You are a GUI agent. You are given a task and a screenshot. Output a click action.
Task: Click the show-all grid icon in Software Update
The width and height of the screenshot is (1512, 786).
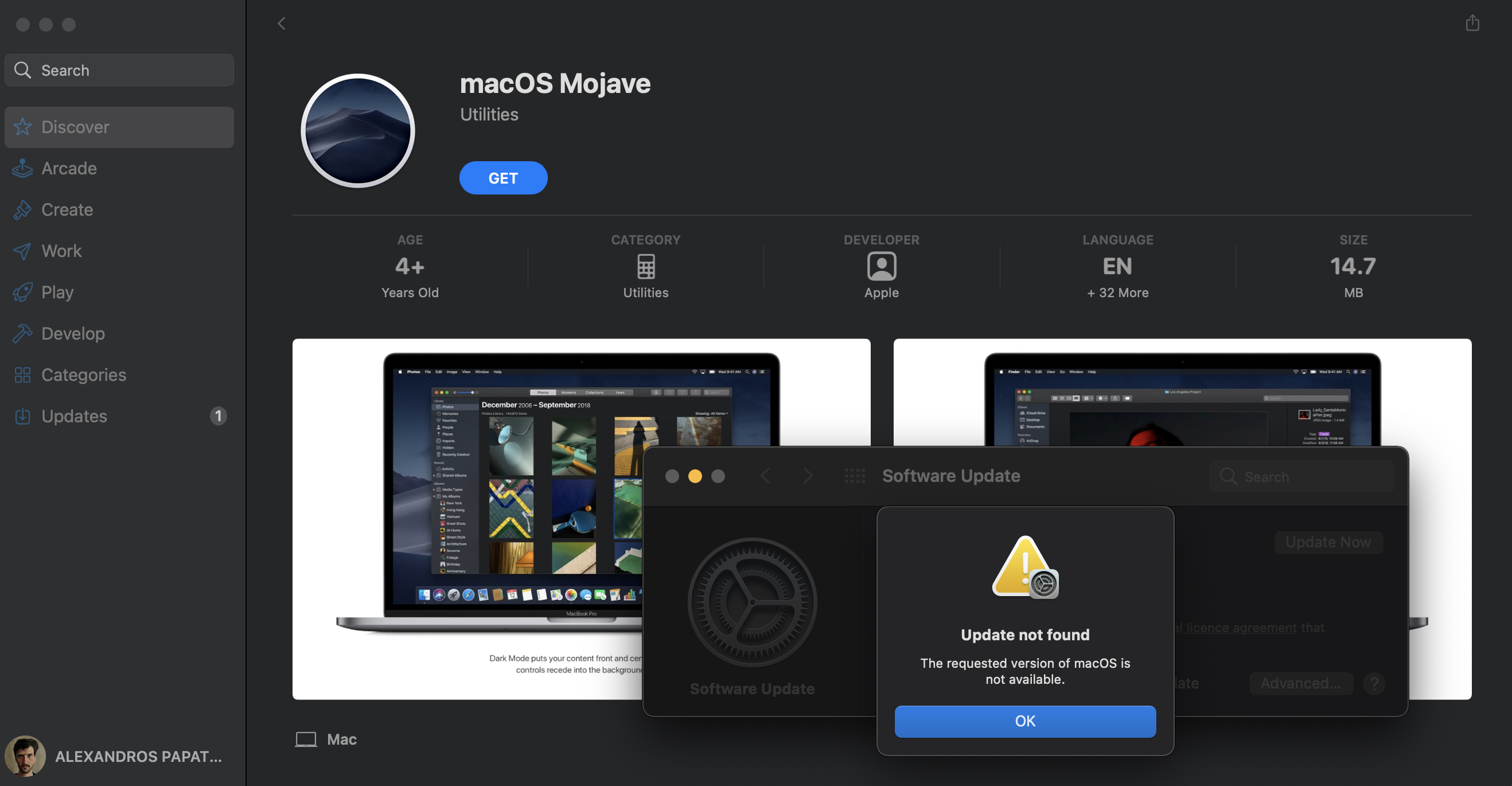click(855, 476)
